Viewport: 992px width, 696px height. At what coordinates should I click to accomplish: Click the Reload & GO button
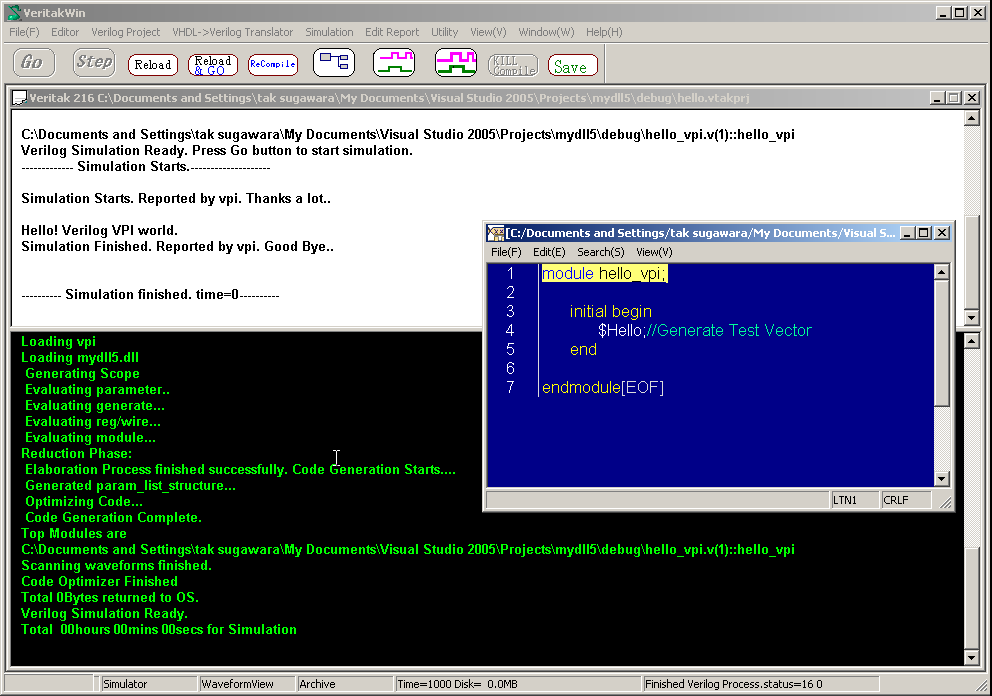pyautogui.click(x=213, y=65)
